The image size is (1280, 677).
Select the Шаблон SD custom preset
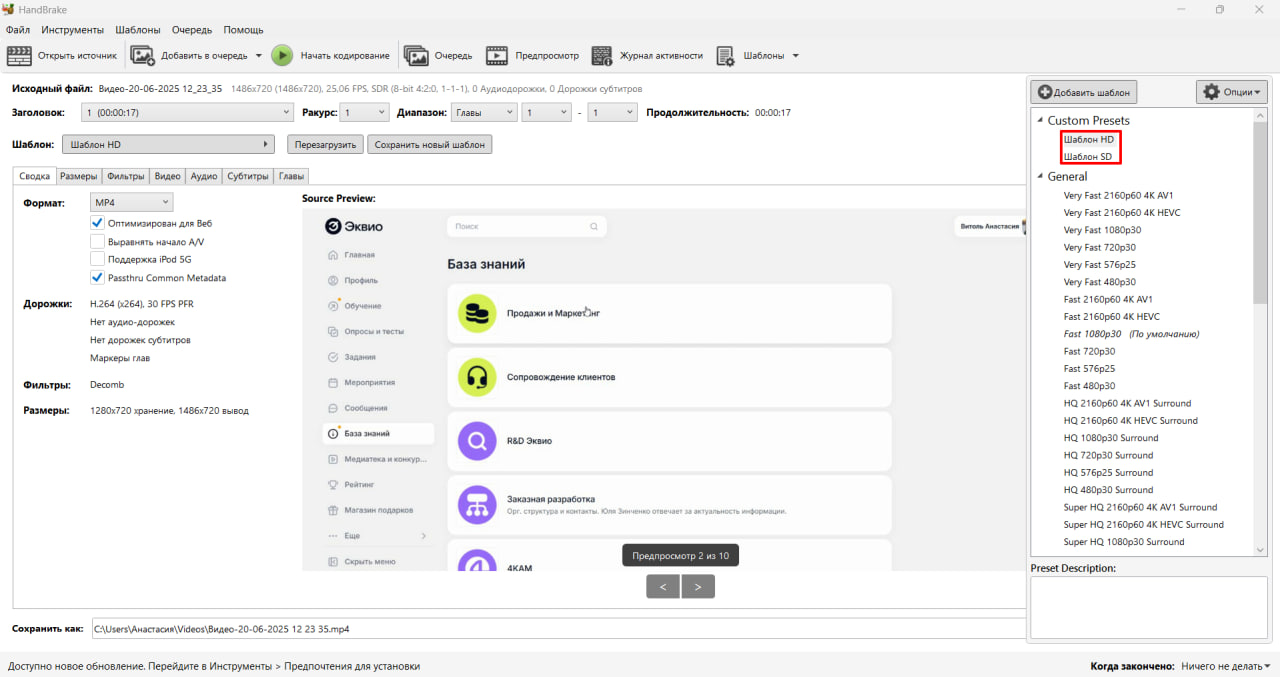pyautogui.click(x=1088, y=157)
